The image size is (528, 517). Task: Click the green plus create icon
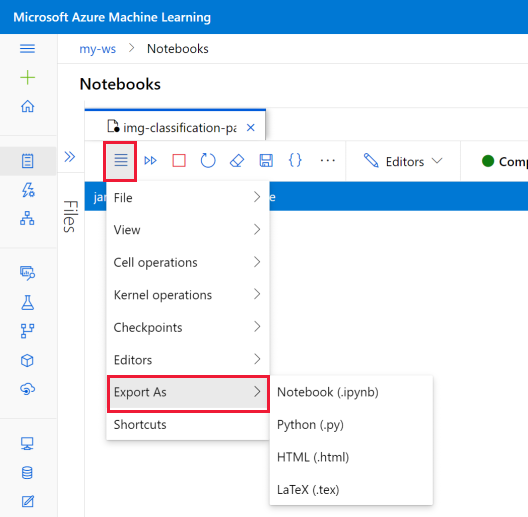[x=27, y=78]
